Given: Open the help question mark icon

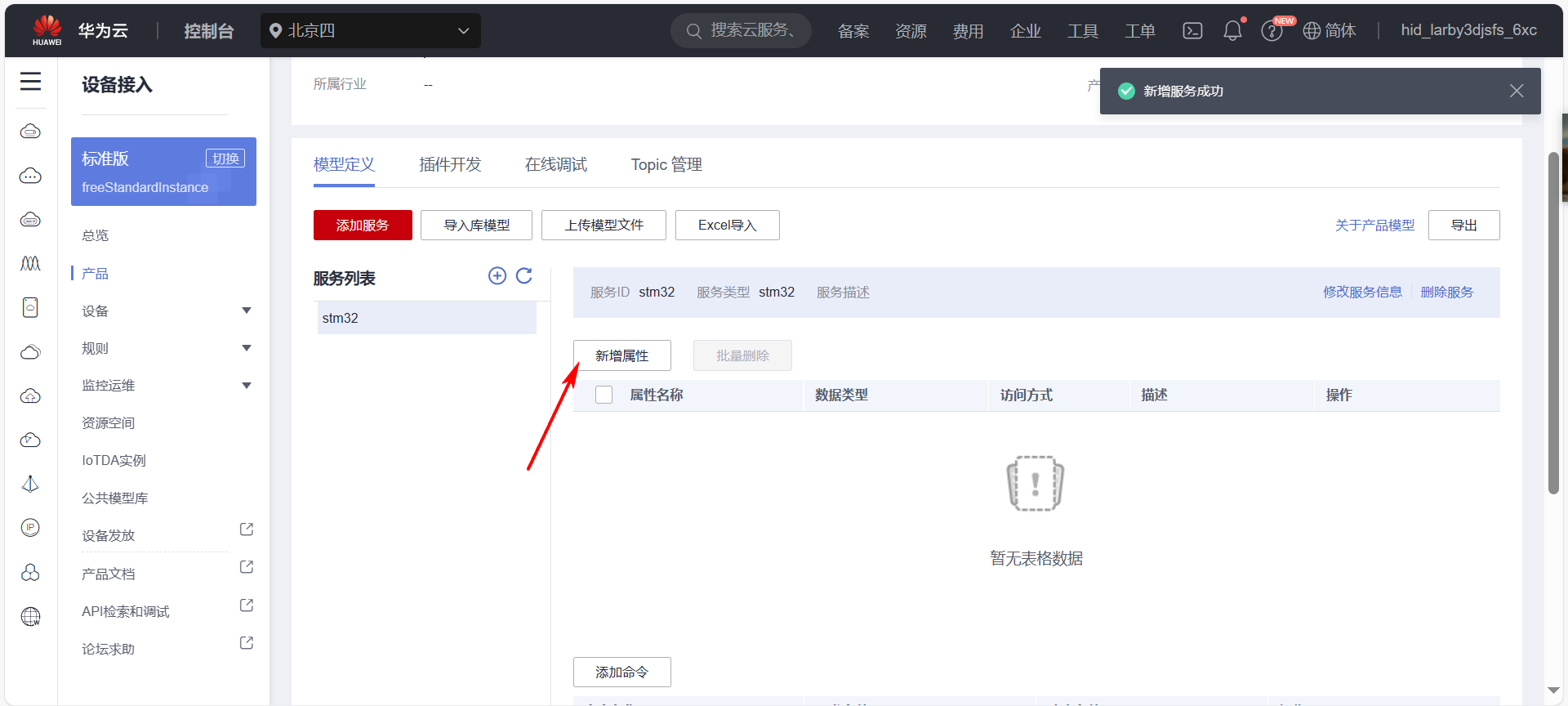Looking at the screenshot, I should (1271, 31).
